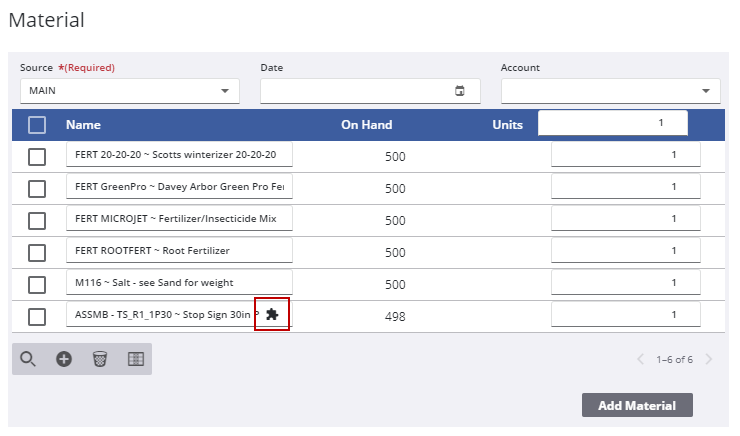This screenshot has height=436, width=740.
Task: Click the puzzle piece assembly icon
Action: tap(272, 314)
